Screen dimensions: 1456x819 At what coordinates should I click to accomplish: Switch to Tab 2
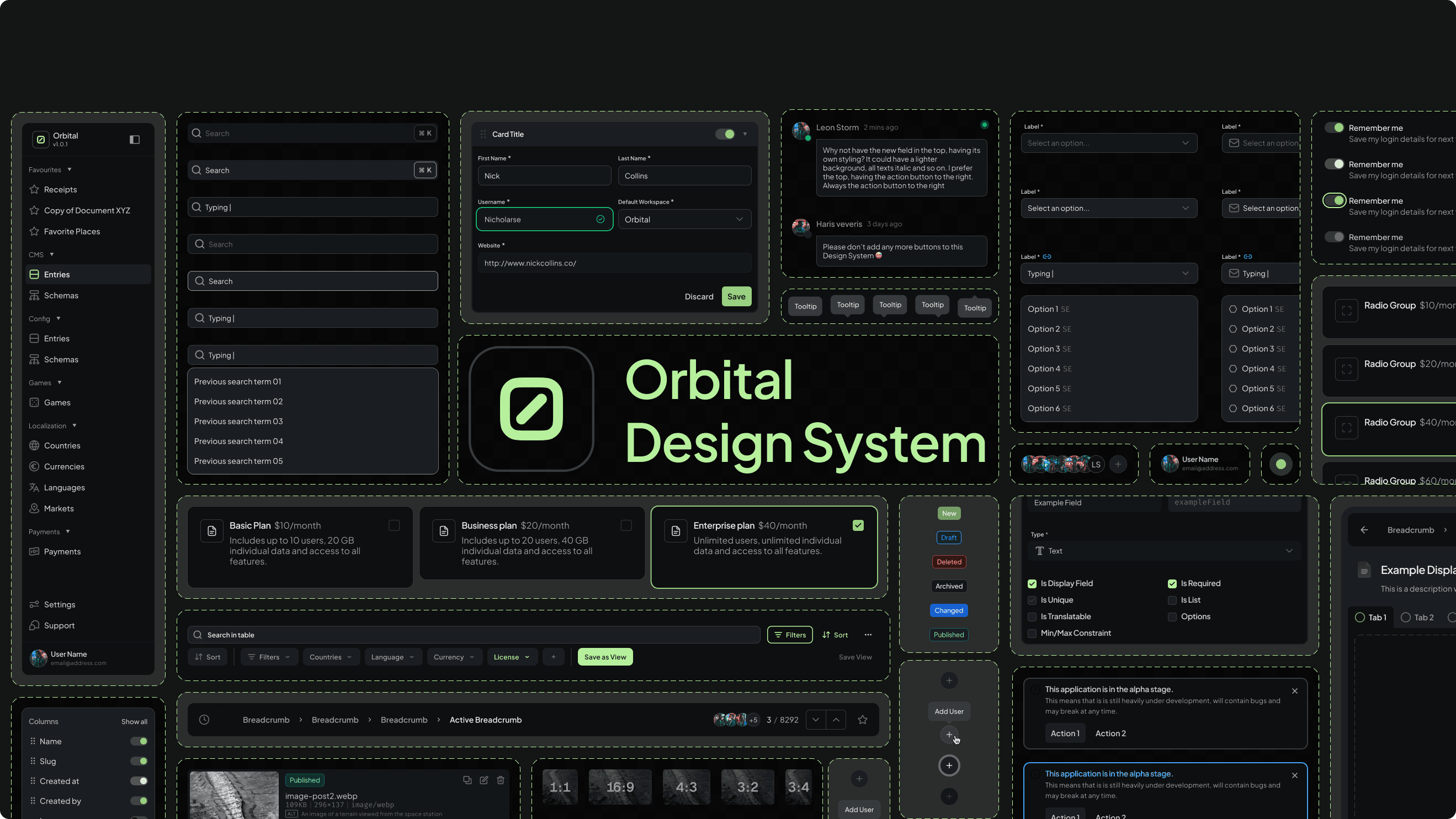(x=1417, y=617)
